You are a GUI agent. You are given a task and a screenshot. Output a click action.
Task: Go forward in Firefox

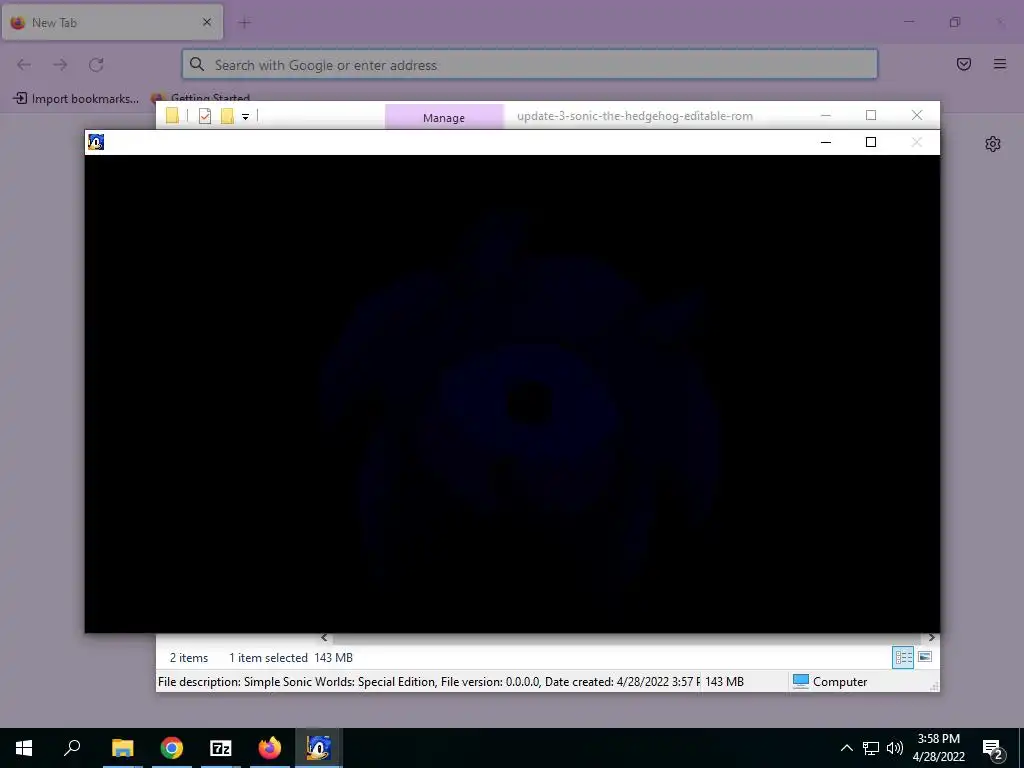[60, 64]
